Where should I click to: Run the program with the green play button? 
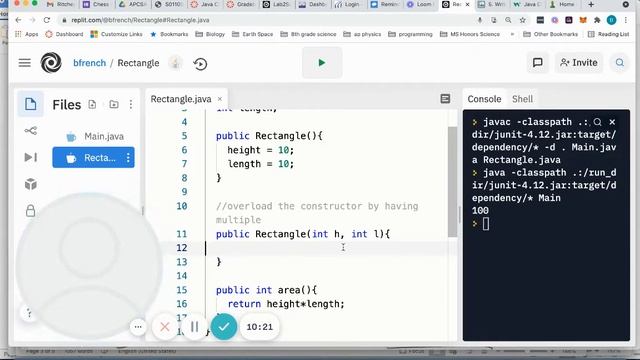(322, 62)
